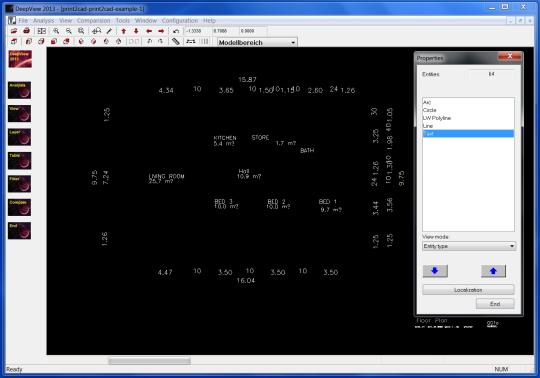540x378 pixels.
Task: Click the horizontal scrollbar thumb
Action: point(149,361)
